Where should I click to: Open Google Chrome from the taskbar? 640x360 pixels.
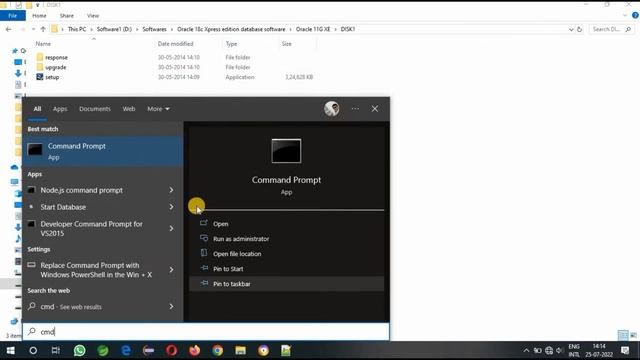coord(218,350)
